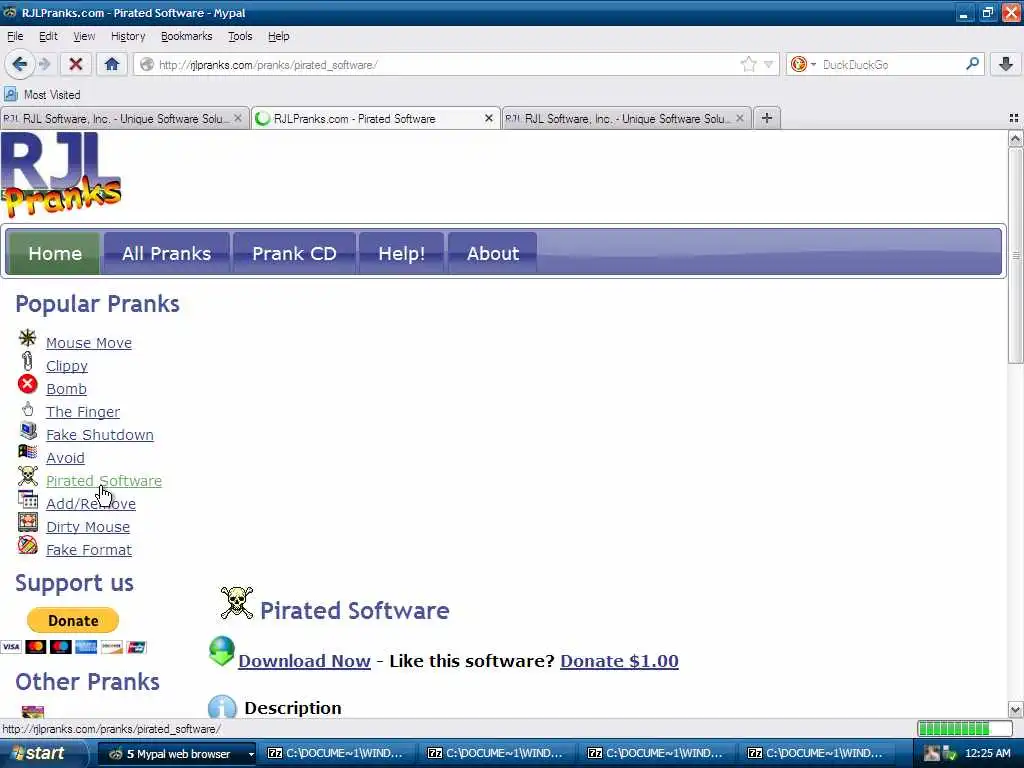
Task: Click the skull icon beside Pirated Software link
Action: (x=27, y=475)
